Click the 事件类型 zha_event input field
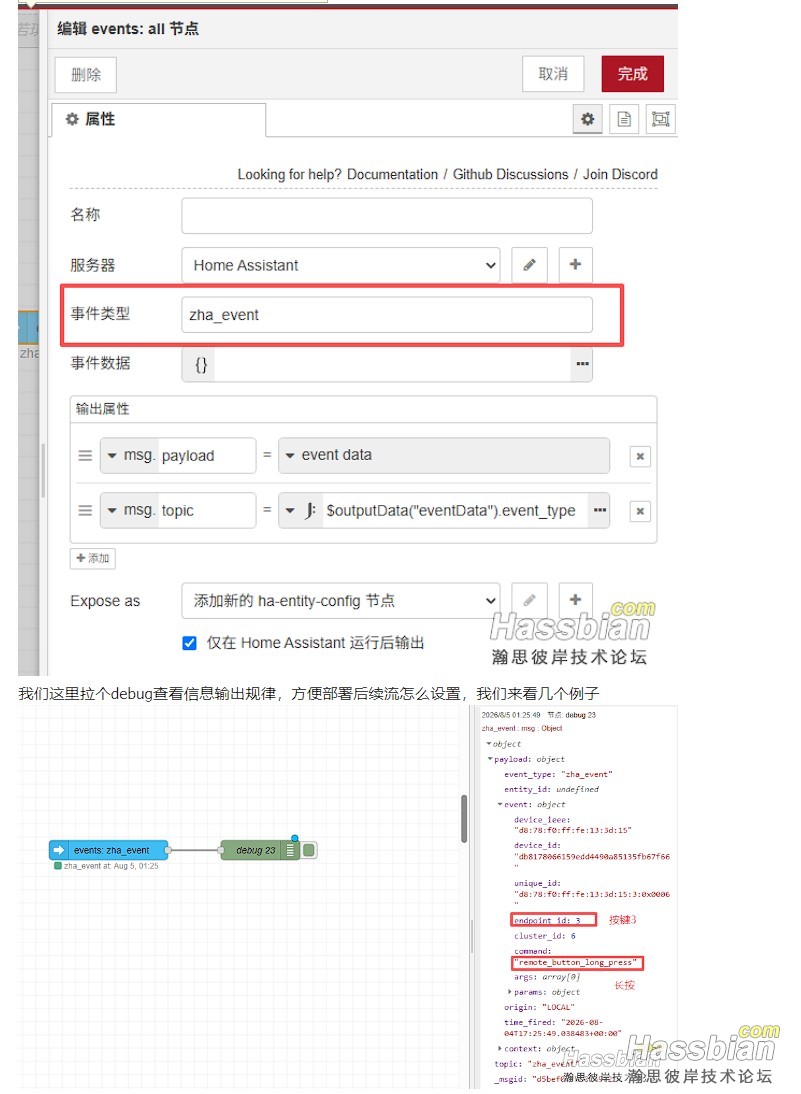The width and height of the screenshot is (801, 1094). click(387, 315)
